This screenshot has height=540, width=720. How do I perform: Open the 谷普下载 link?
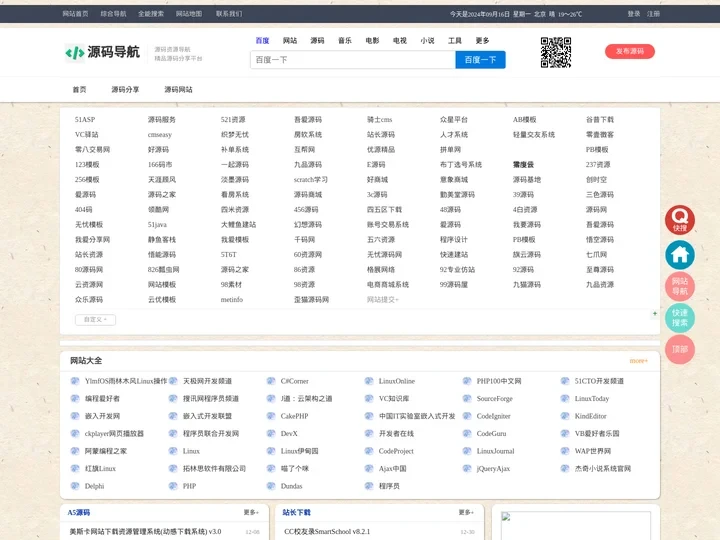pyautogui.click(x=600, y=119)
